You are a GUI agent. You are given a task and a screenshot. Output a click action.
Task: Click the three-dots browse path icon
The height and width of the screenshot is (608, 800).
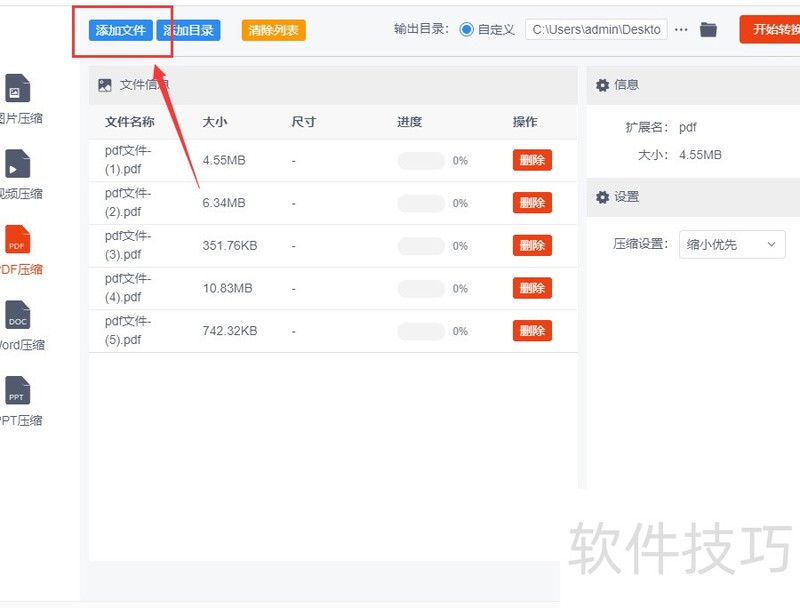[x=681, y=30]
